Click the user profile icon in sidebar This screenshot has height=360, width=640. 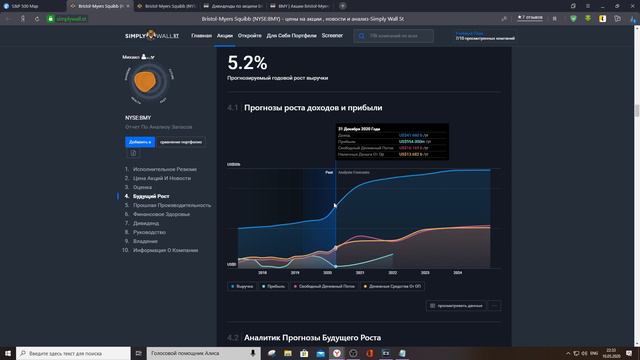(x=144, y=57)
